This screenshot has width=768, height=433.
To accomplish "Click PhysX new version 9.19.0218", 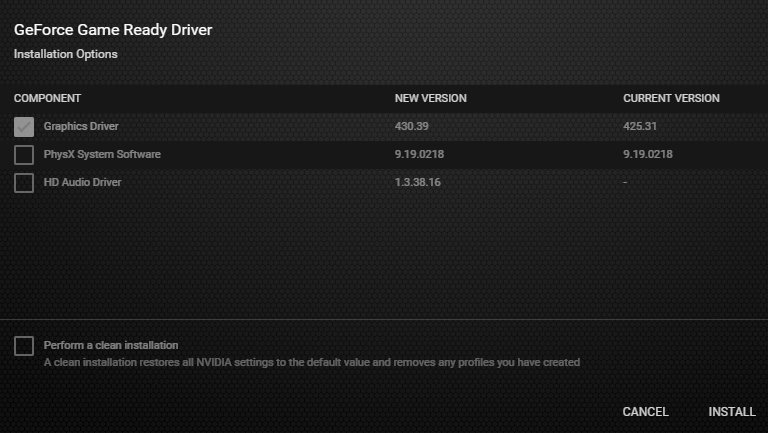I will click(x=419, y=154).
